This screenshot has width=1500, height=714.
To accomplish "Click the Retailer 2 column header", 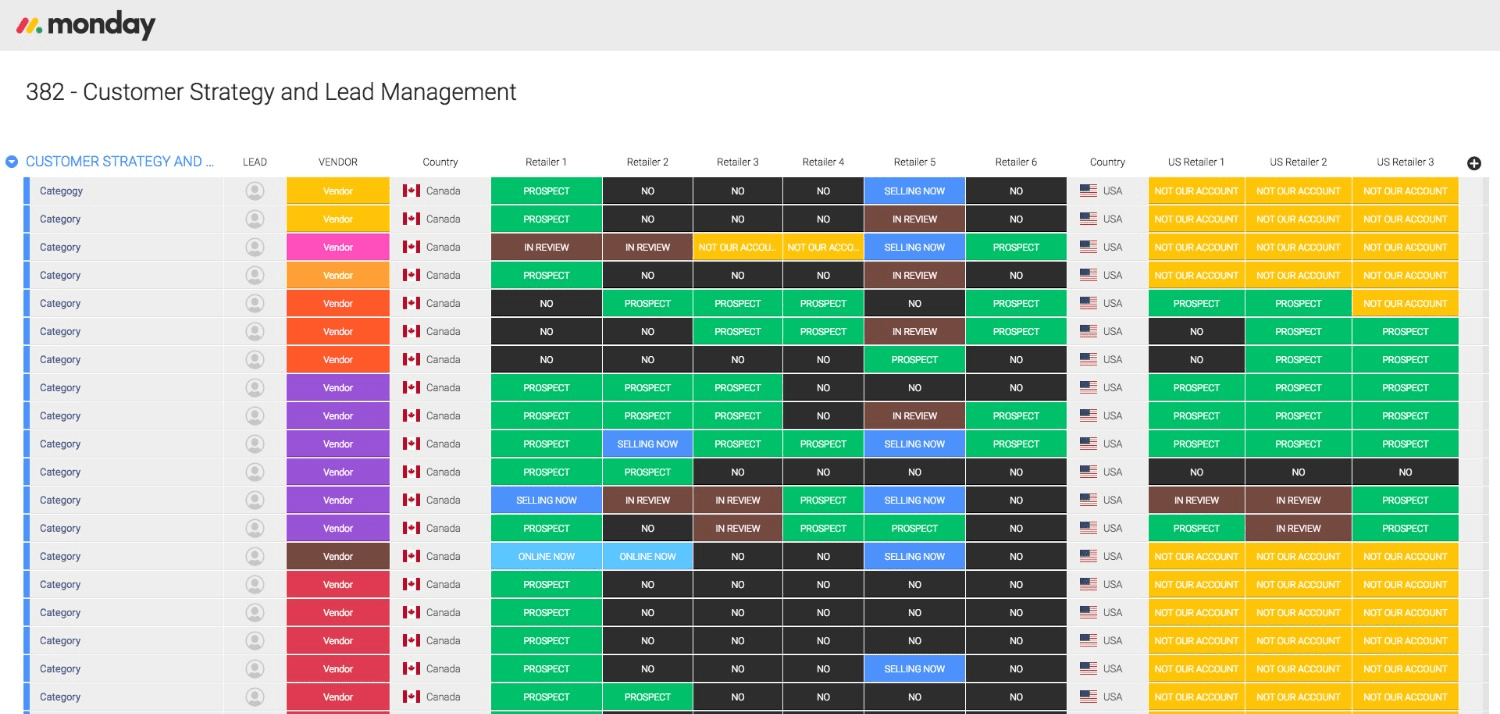I will click(648, 162).
